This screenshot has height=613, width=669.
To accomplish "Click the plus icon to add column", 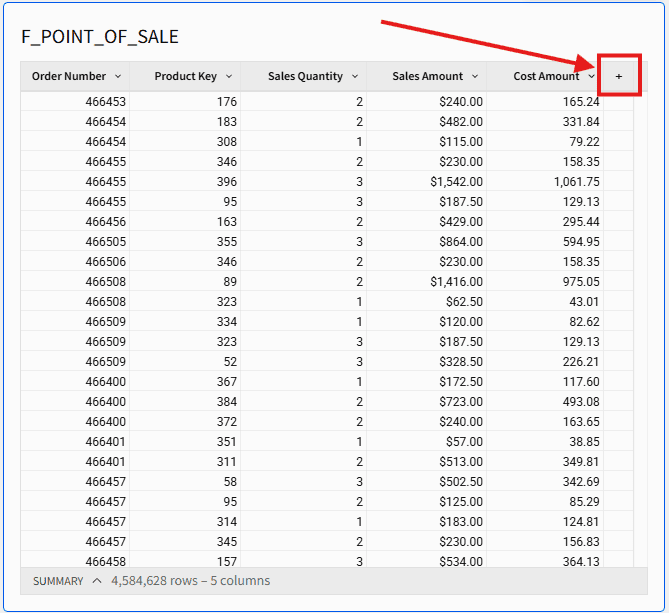I will (618, 76).
